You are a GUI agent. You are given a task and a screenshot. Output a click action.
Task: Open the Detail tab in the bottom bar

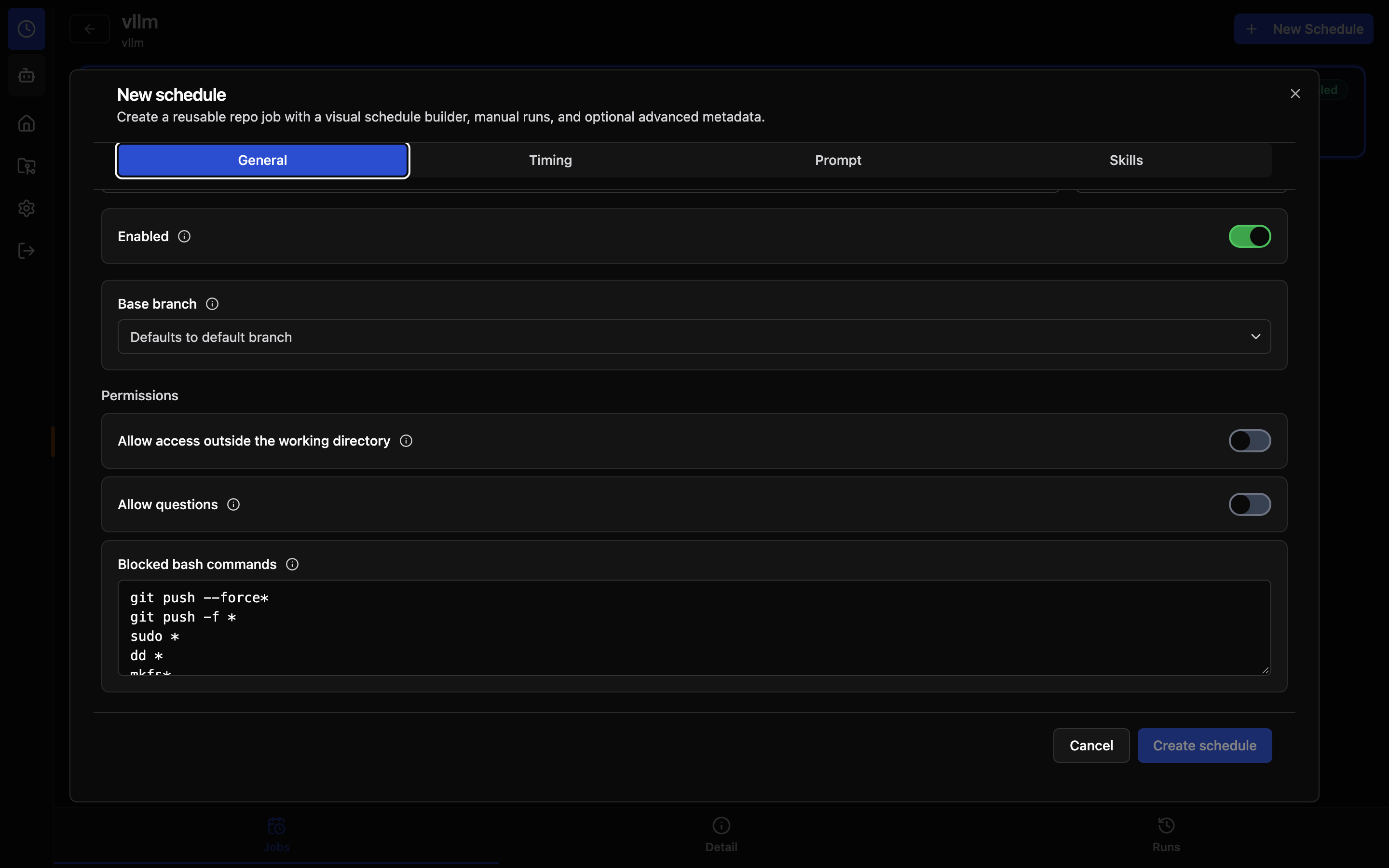pos(721,835)
